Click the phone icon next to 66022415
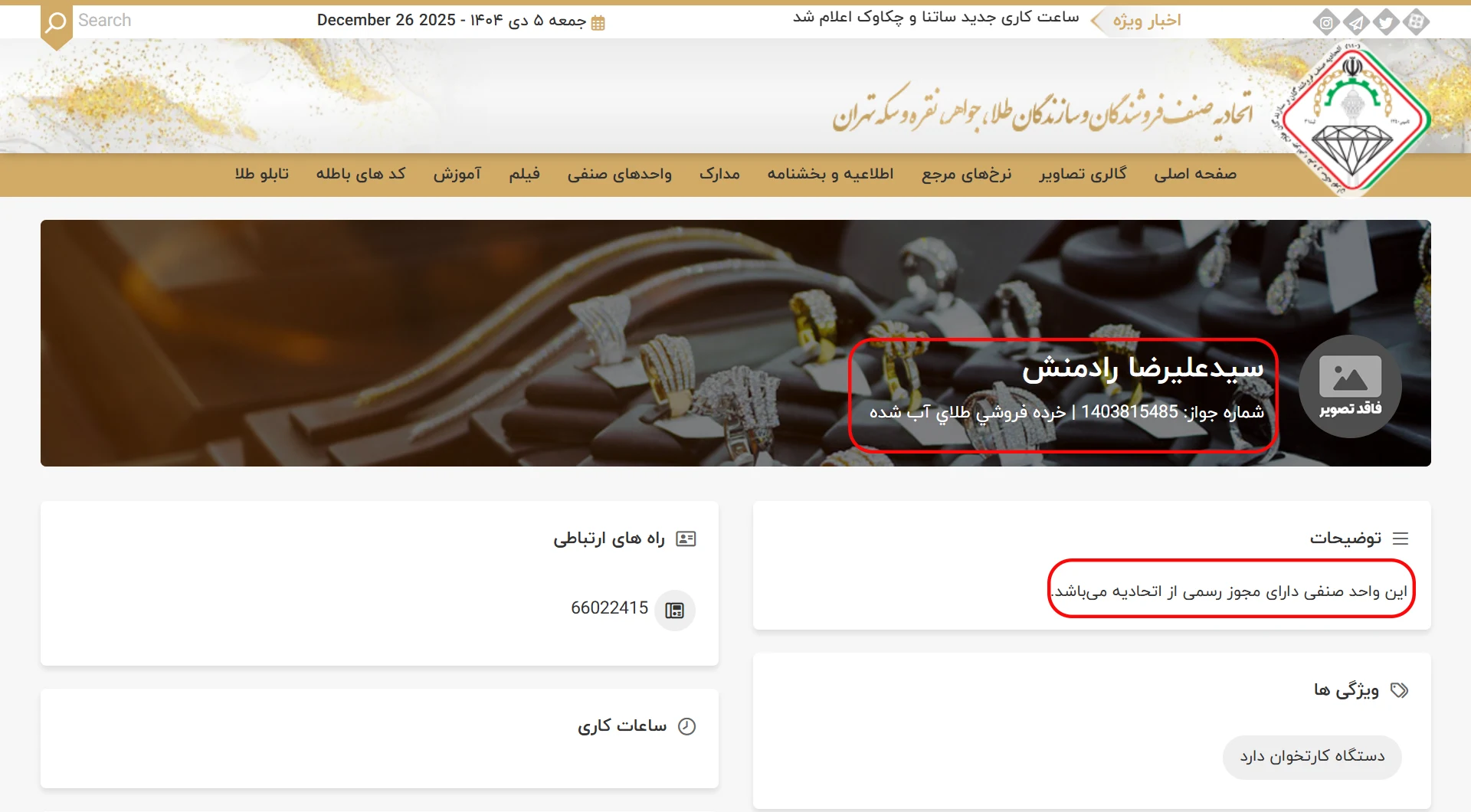 pyautogui.click(x=675, y=610)
